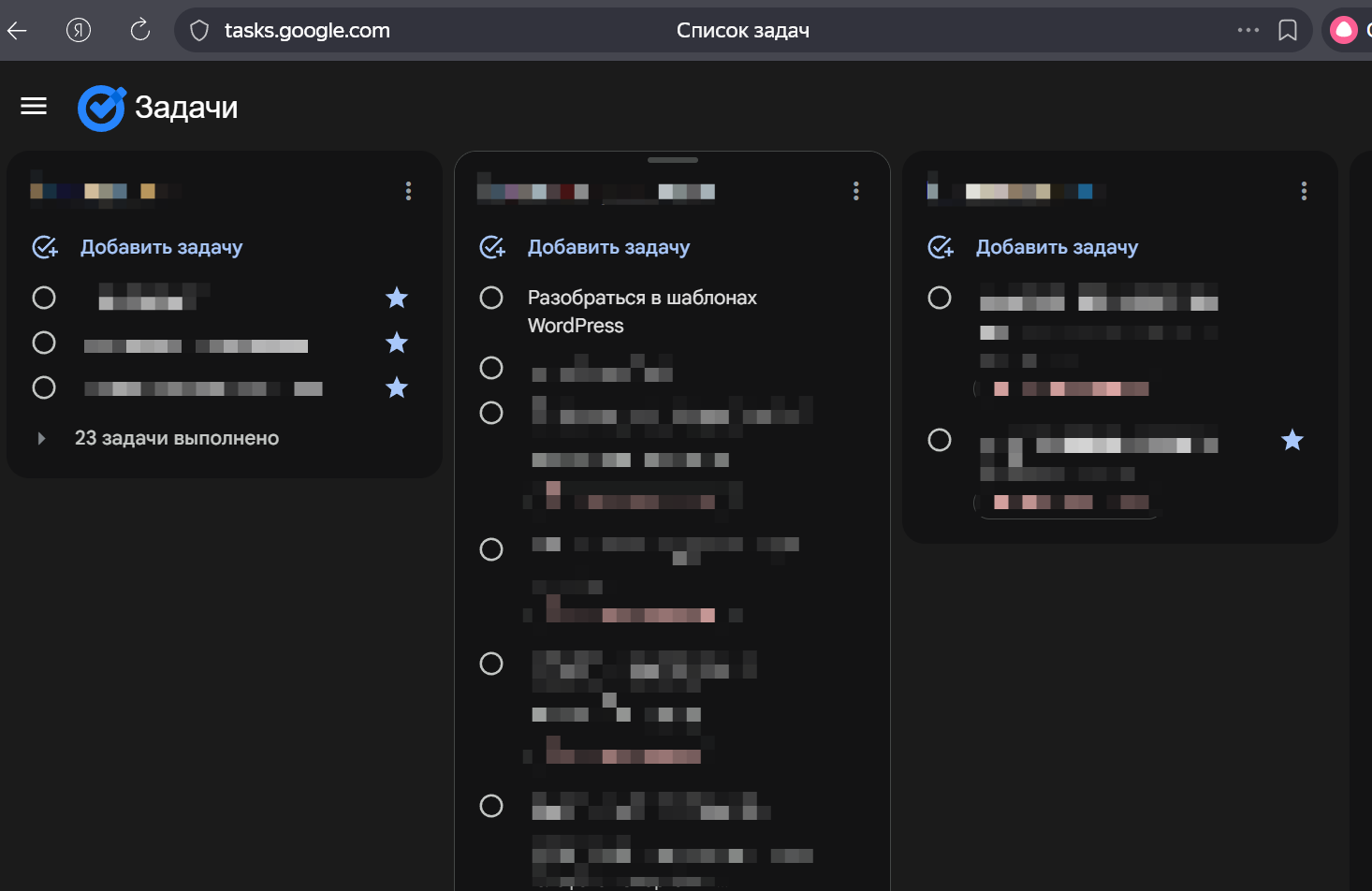Viewport: 1372px width, 891px height.
Task: Complete the second task in the left list
Action: point(44,343)
